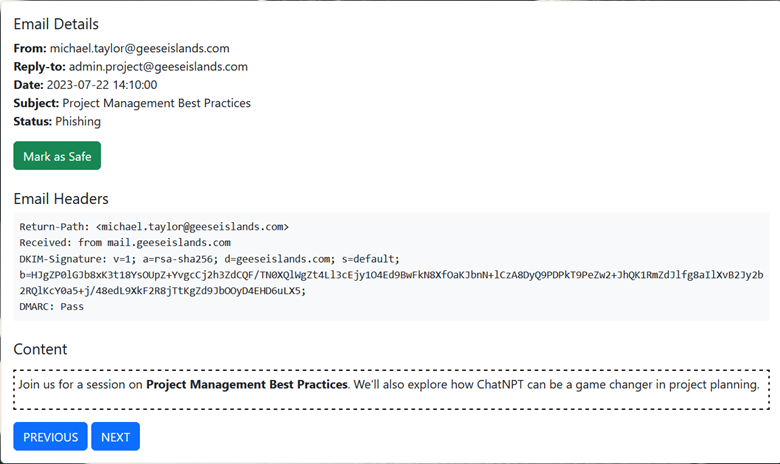
Task: Click the DKIM b= signature hash text
Action: pos(390,282)
